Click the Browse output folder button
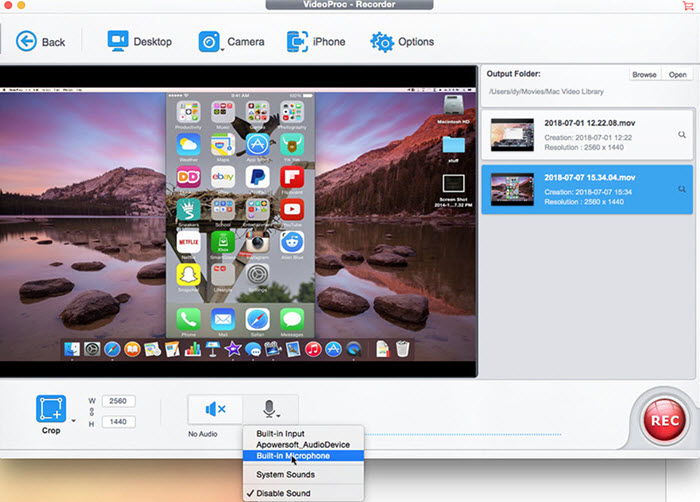700x502 pixels. pos(644,75)
